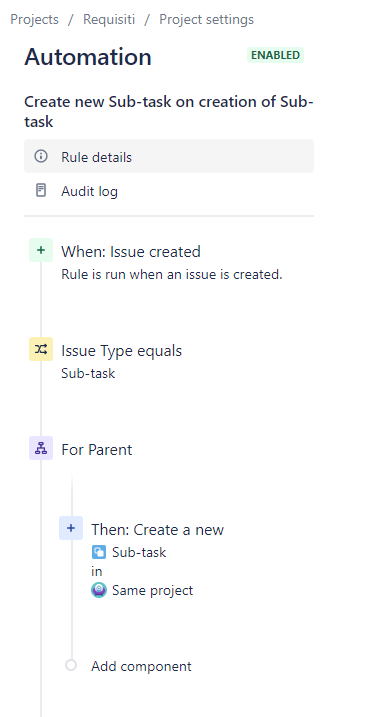The image size is (388, 717).
Task: Click the Same project avatar icon
Action: tap(99, 590)
